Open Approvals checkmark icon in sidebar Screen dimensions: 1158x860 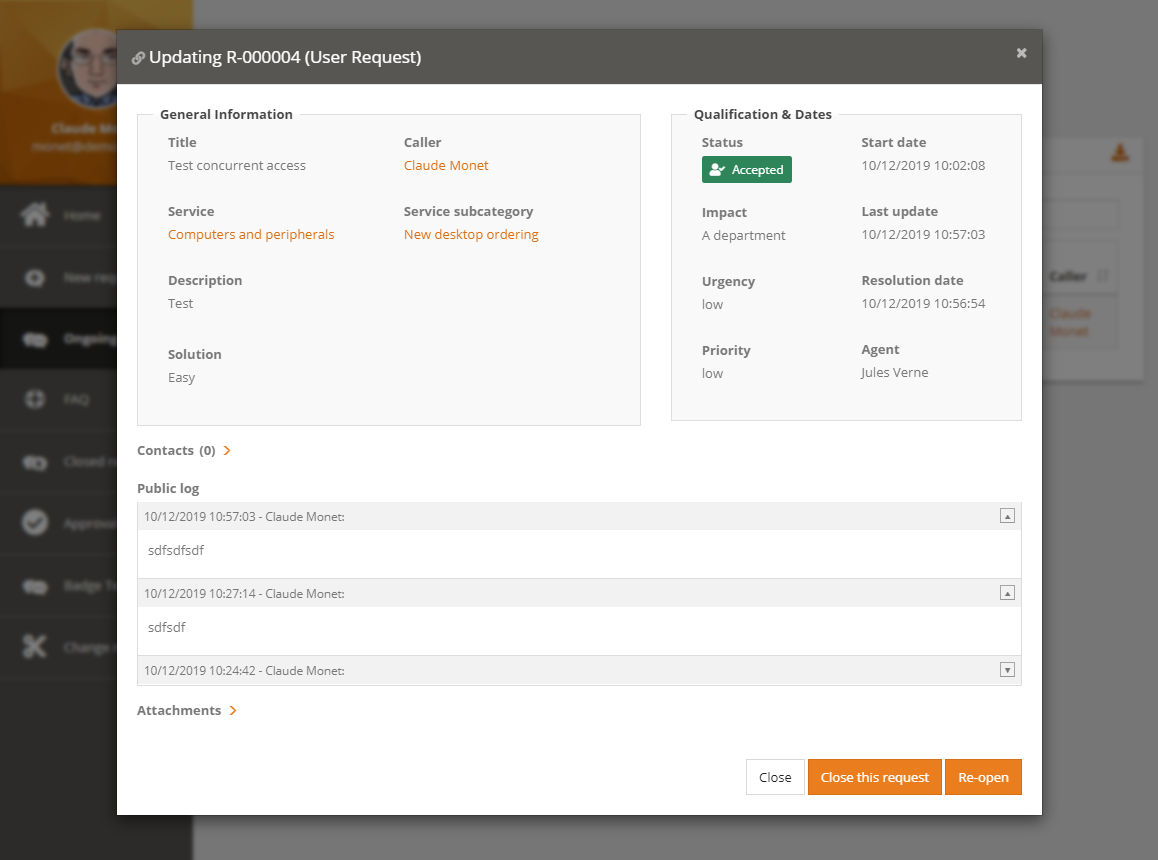[x=36, y=523]
